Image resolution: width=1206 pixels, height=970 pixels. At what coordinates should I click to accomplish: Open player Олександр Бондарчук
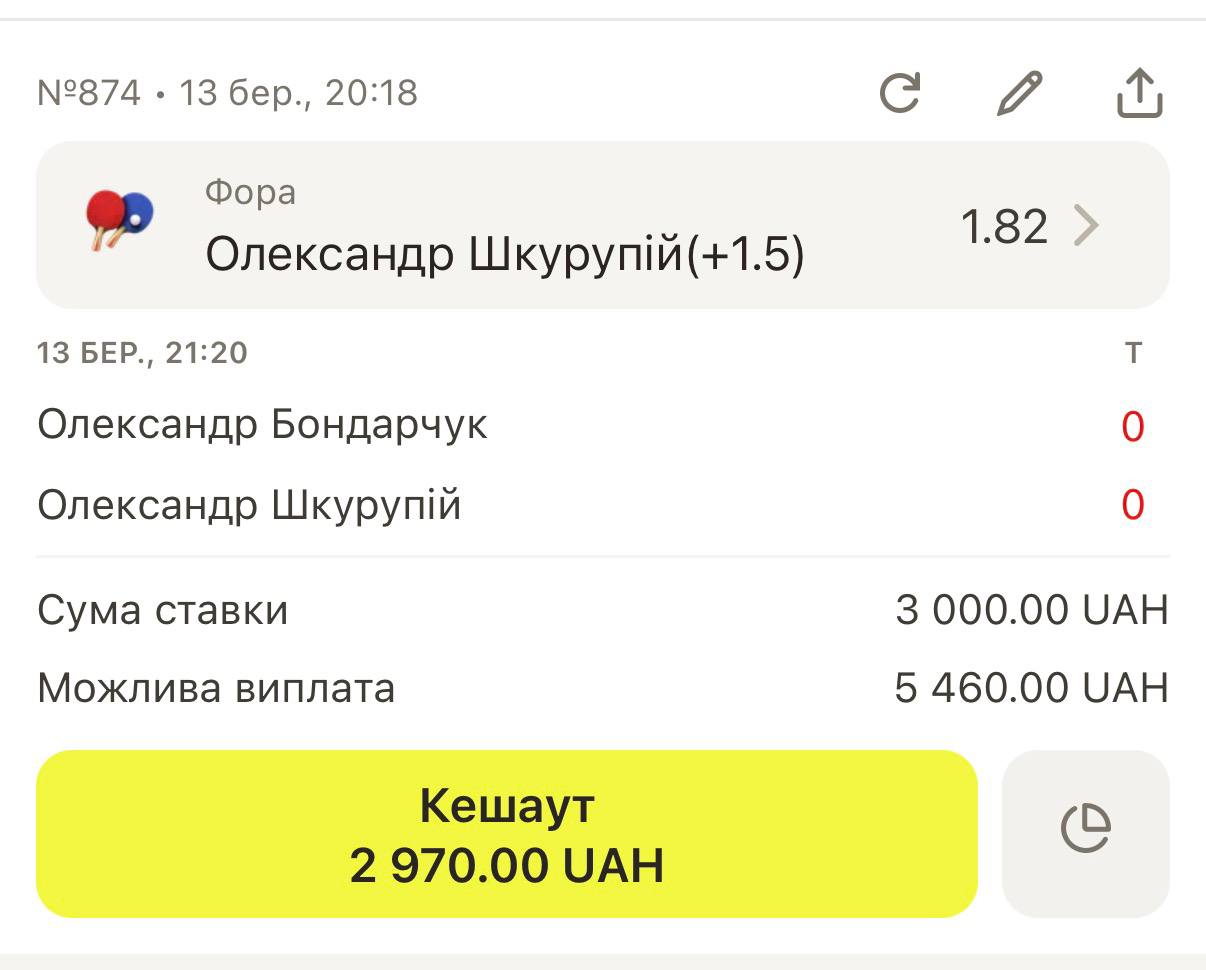(x=262, y=425)
